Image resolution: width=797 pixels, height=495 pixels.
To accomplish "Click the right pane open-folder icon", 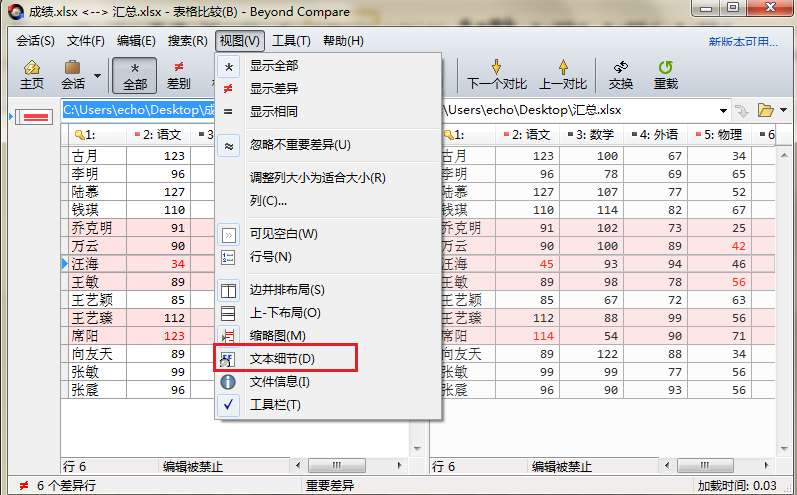I will pyautogui.click(x=765, y=110).
